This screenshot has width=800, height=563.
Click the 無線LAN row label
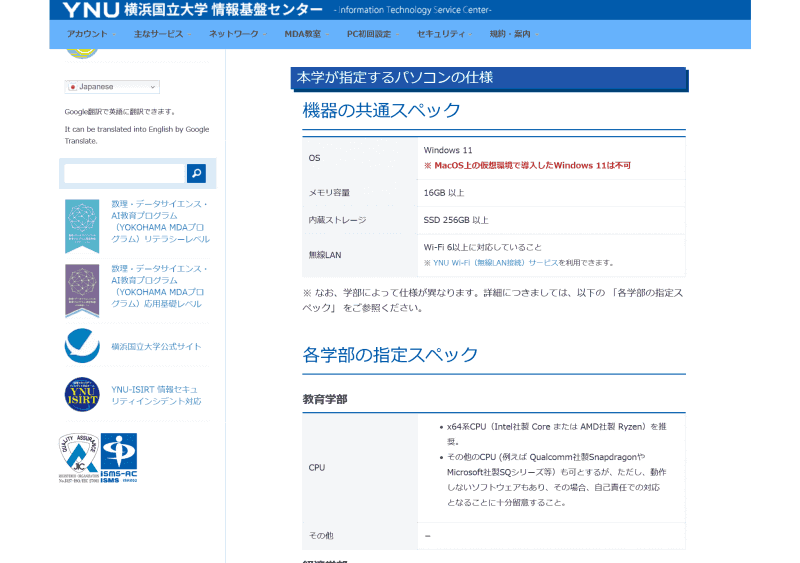[324, 255]
